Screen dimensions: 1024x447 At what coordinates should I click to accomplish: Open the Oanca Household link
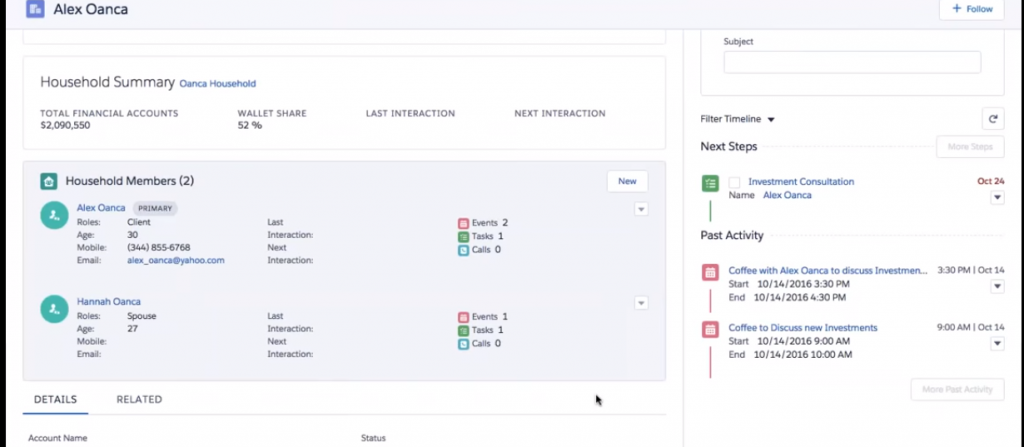click(218, 83)
